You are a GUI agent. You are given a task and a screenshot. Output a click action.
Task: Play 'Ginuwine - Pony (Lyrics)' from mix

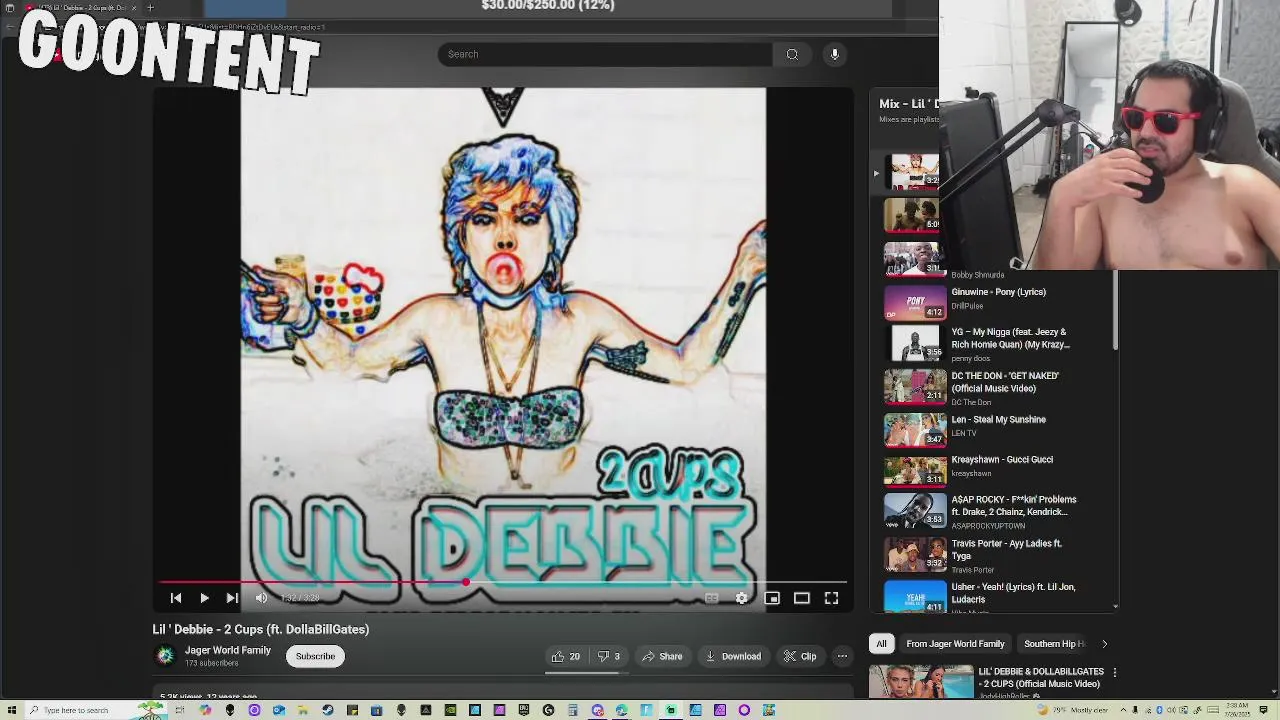pyautogui.click(x=998, y=292)
